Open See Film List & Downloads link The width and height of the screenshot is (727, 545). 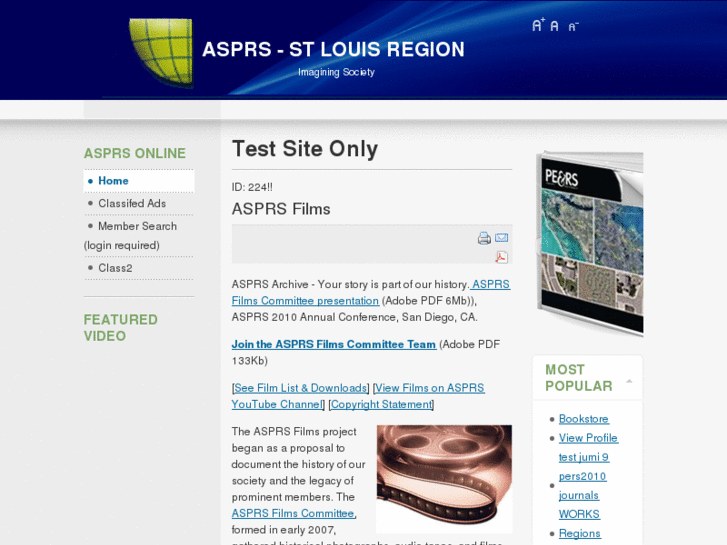click(x=301, y=388)
